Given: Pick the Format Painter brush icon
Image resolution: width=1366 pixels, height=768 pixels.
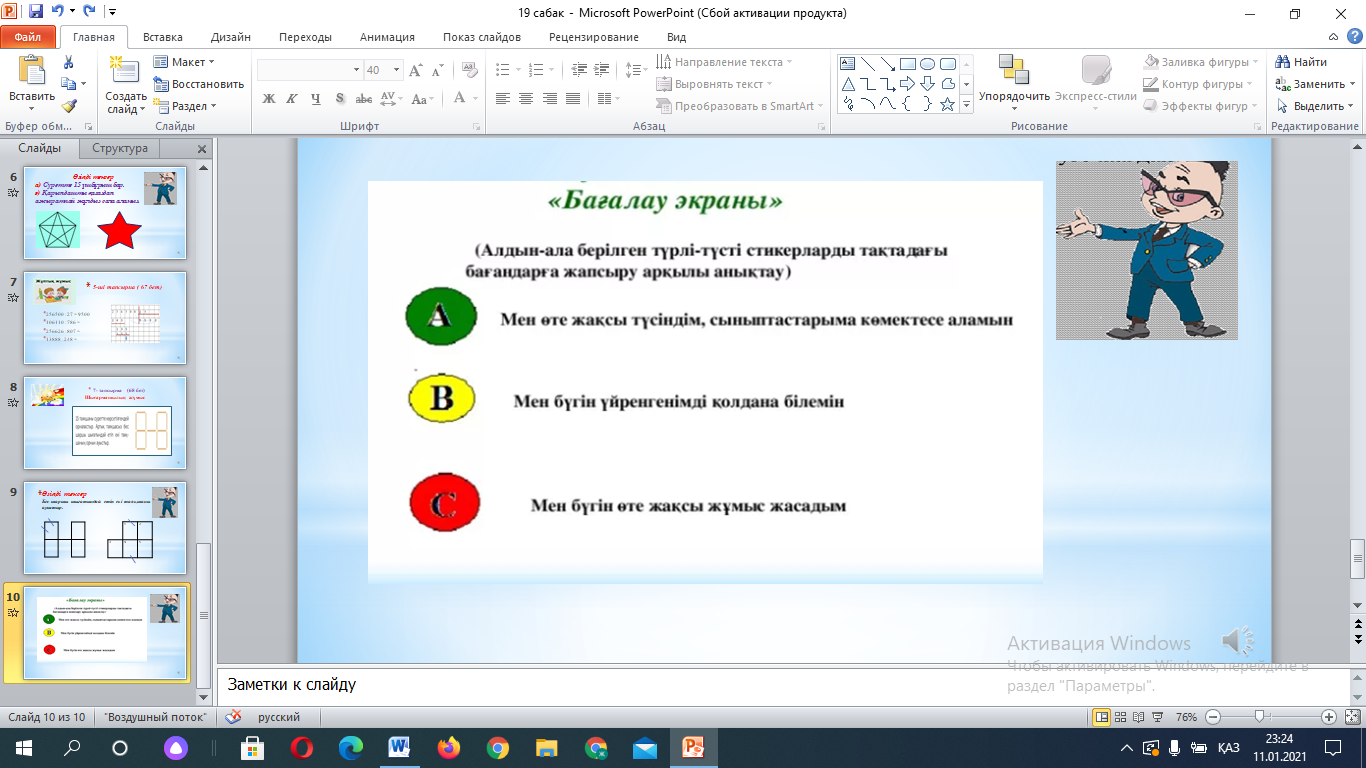Looking at the screenshot, I should coord(68,106).
